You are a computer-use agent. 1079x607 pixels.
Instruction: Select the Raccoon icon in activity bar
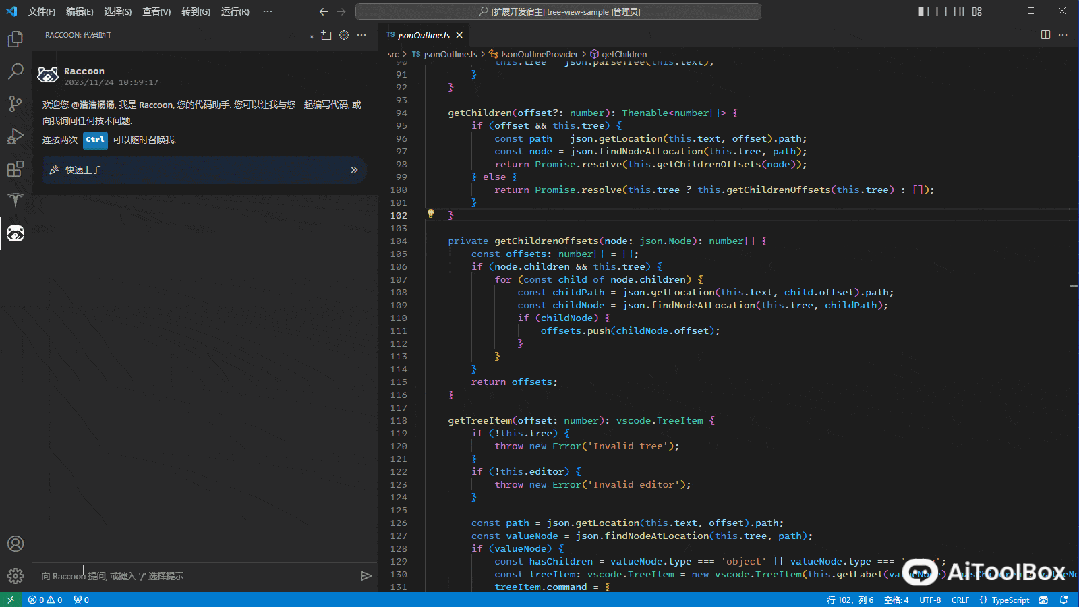(x=15, y=233)
